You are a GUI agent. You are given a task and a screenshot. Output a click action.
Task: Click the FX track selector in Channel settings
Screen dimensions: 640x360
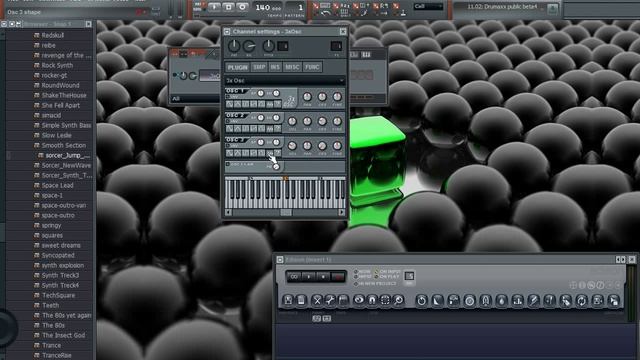click(x=336, y=46)
